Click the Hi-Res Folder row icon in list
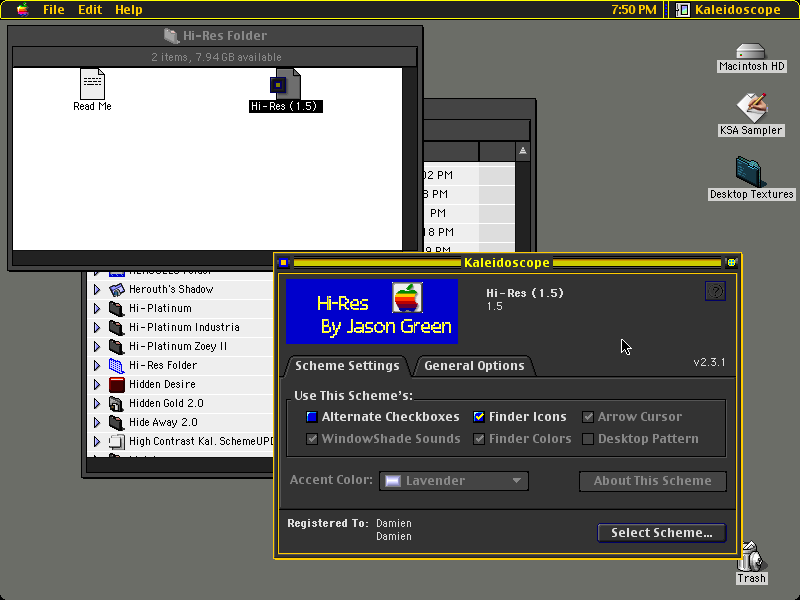This screenshot has height=600, width=800. tap(117, 366)
